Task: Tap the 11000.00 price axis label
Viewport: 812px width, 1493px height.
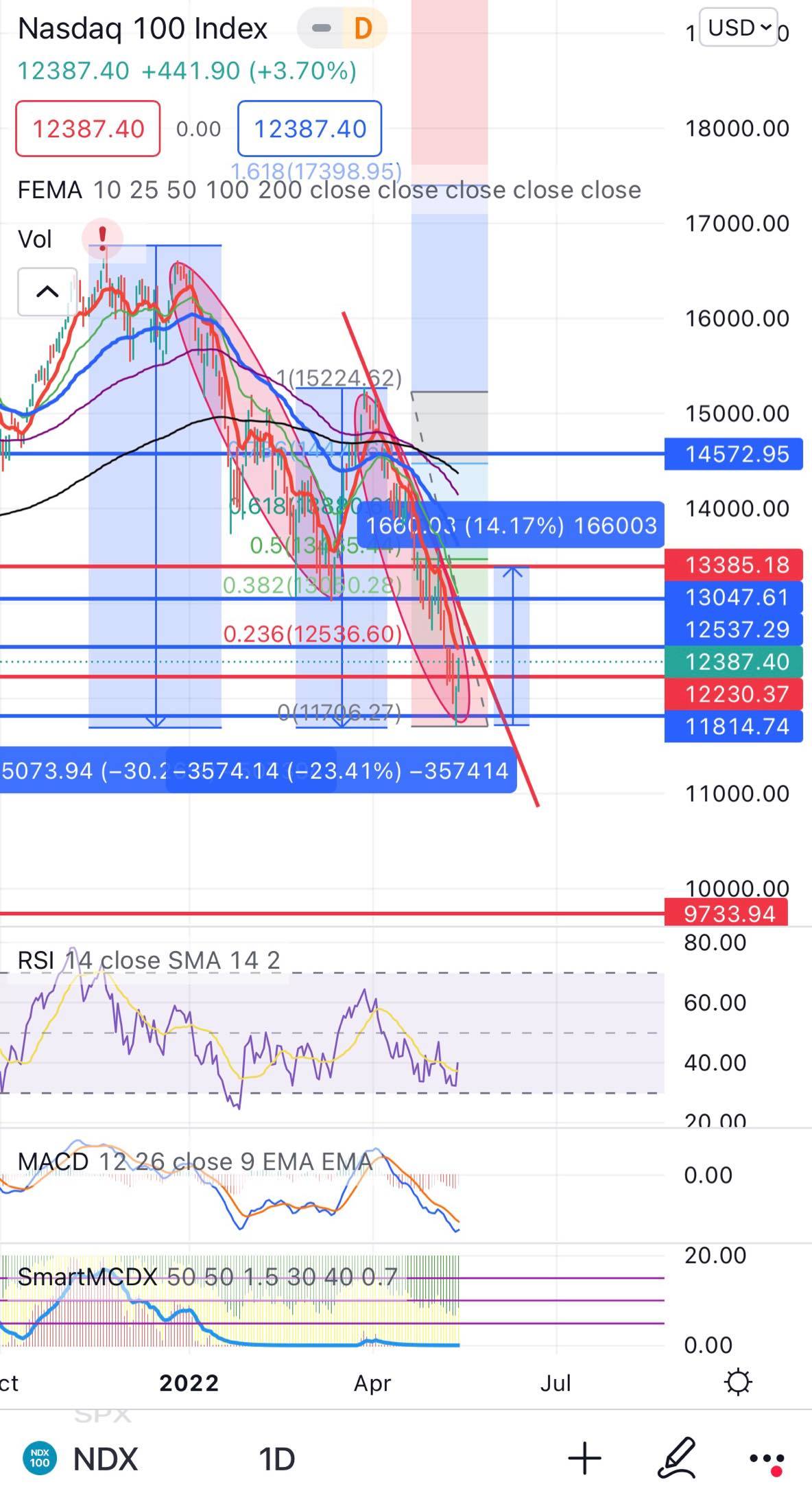Action: click(x=737, y=794)
